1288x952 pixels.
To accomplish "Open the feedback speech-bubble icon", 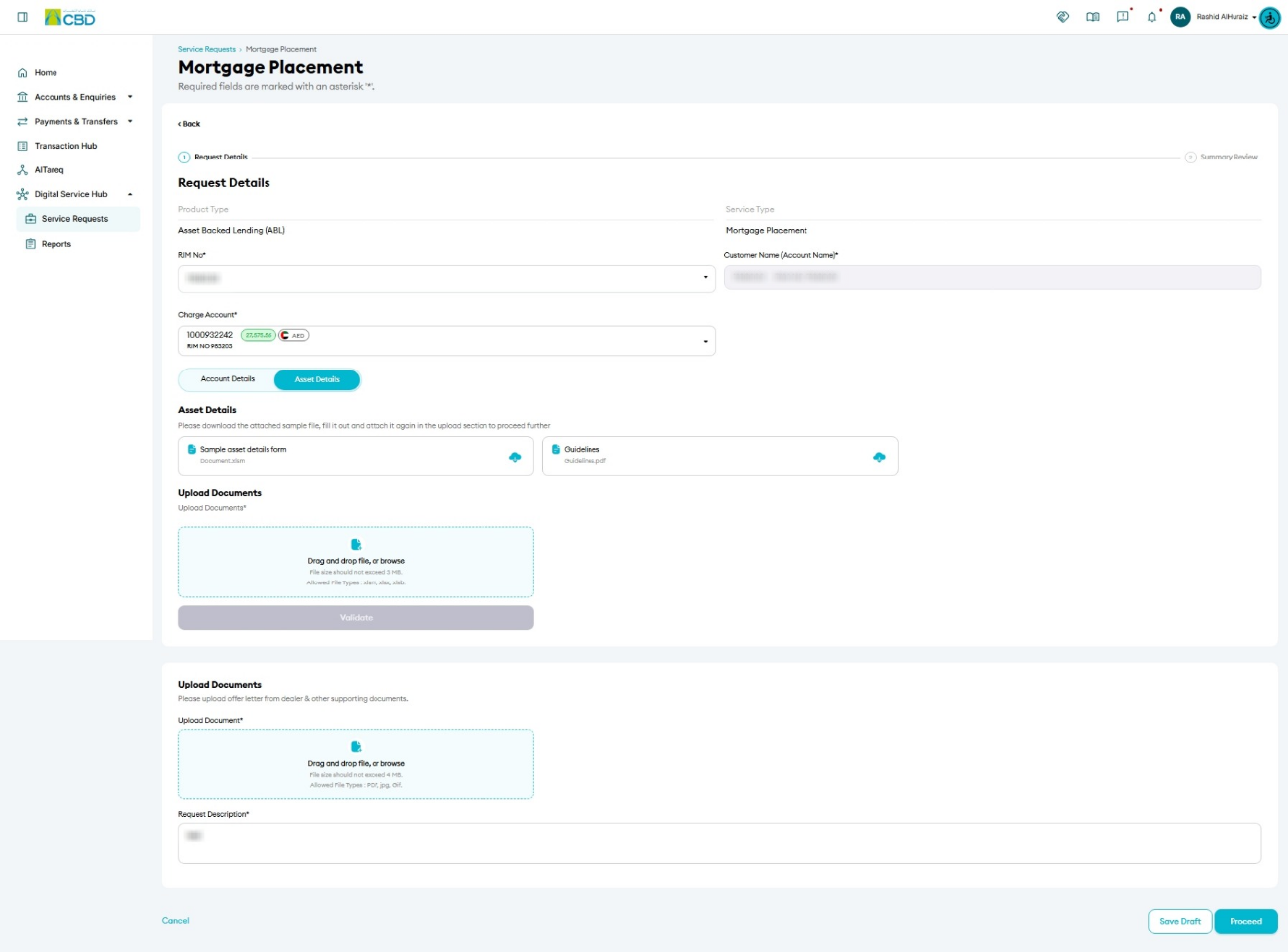I will [1123, 17].
